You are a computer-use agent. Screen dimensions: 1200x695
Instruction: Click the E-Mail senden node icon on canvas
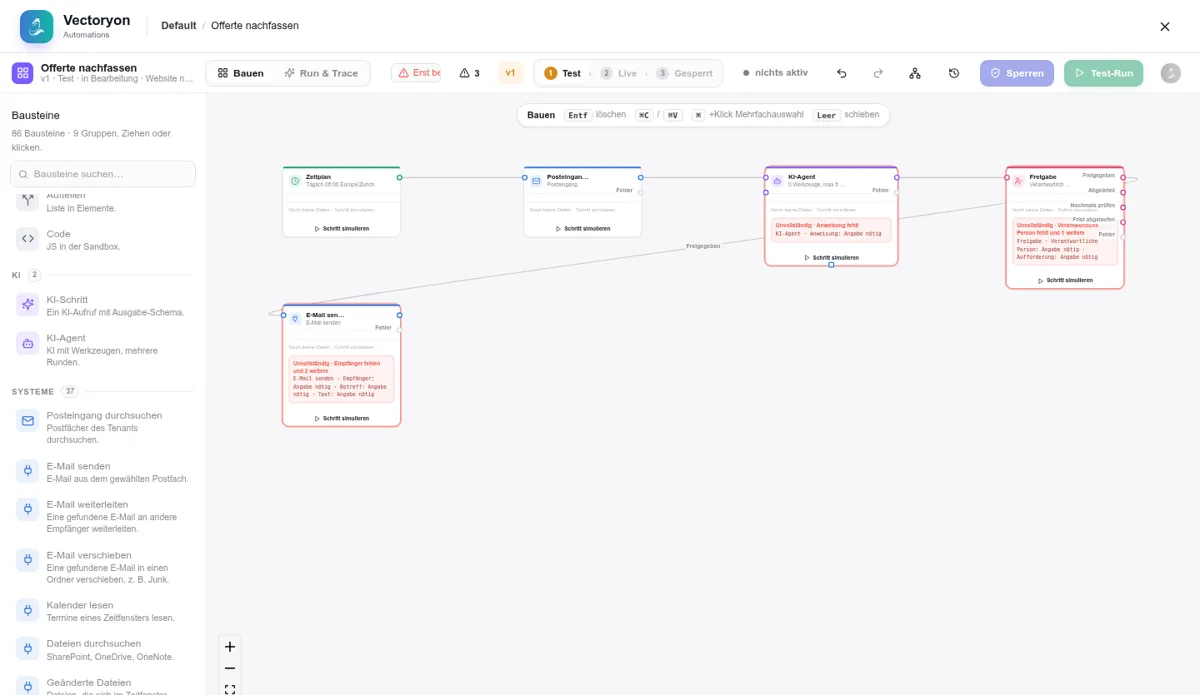tap(295, 318)
